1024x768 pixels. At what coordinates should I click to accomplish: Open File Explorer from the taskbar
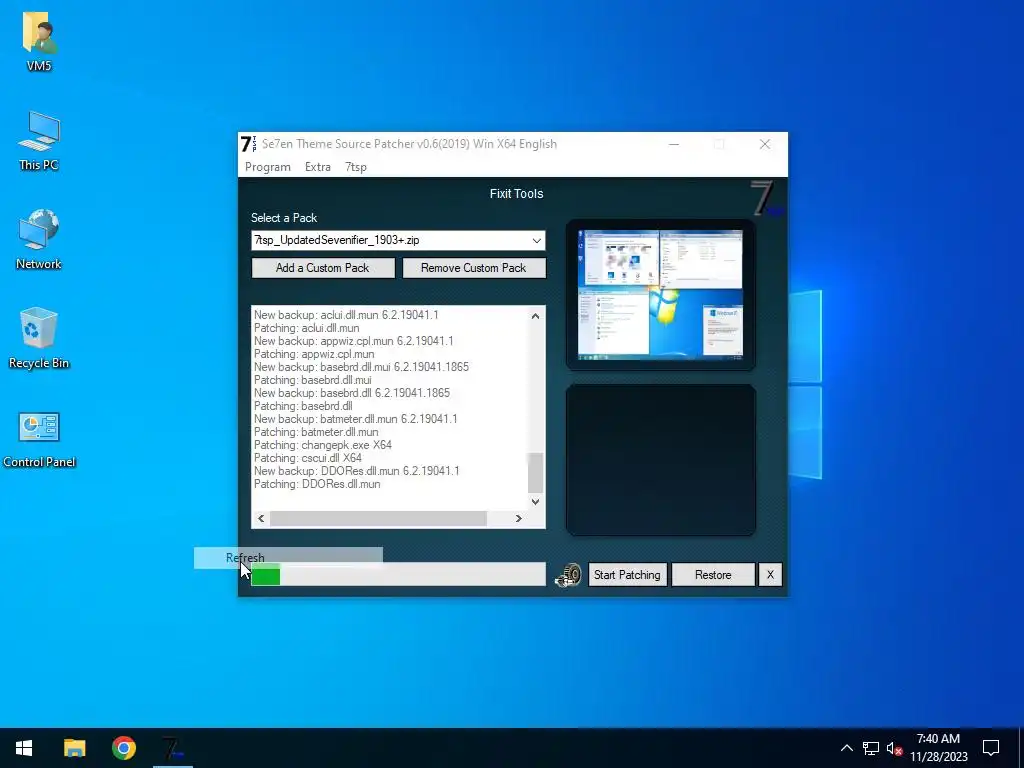coord(74,748)
